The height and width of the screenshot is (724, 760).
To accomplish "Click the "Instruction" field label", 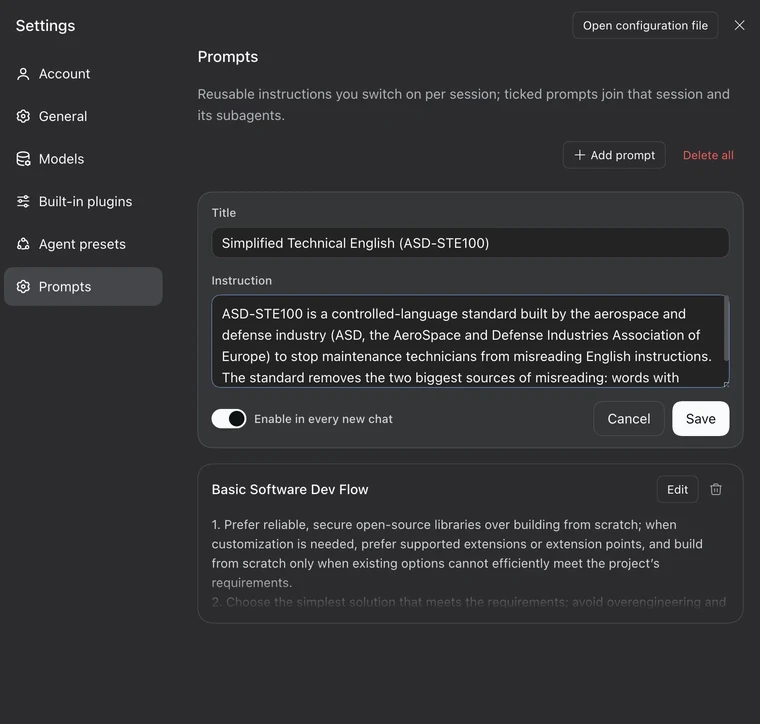I will coord(241,281).
